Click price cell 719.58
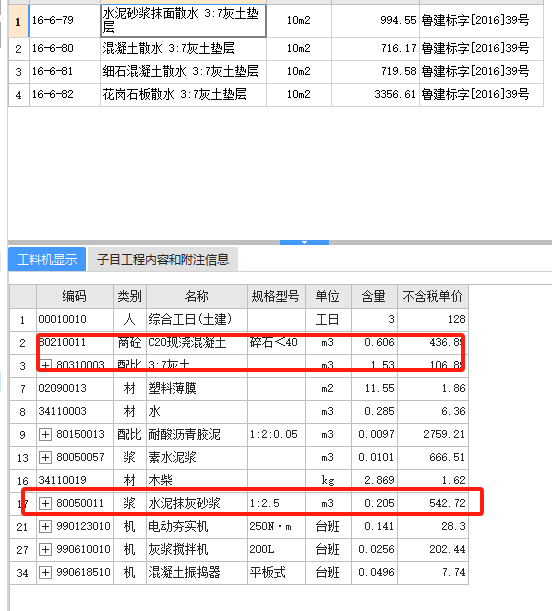This screenshot has height=611, width=552. (x=375, y=72)
